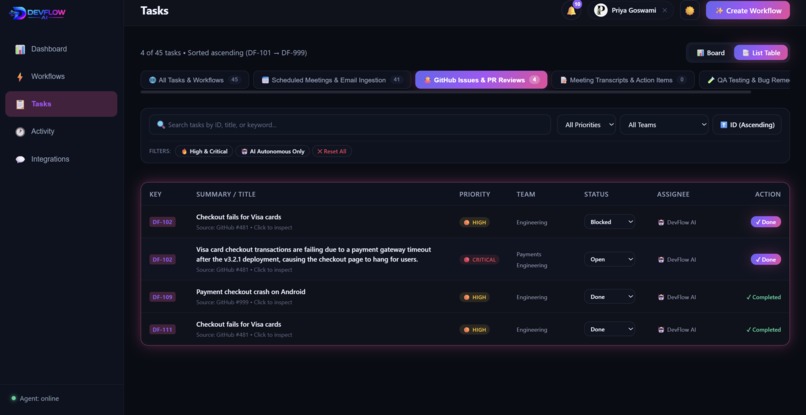The height and width of the screenshot is (415, 806).
Task: Click the Workflows lightning icon
Action: click(x=20, y=77)
